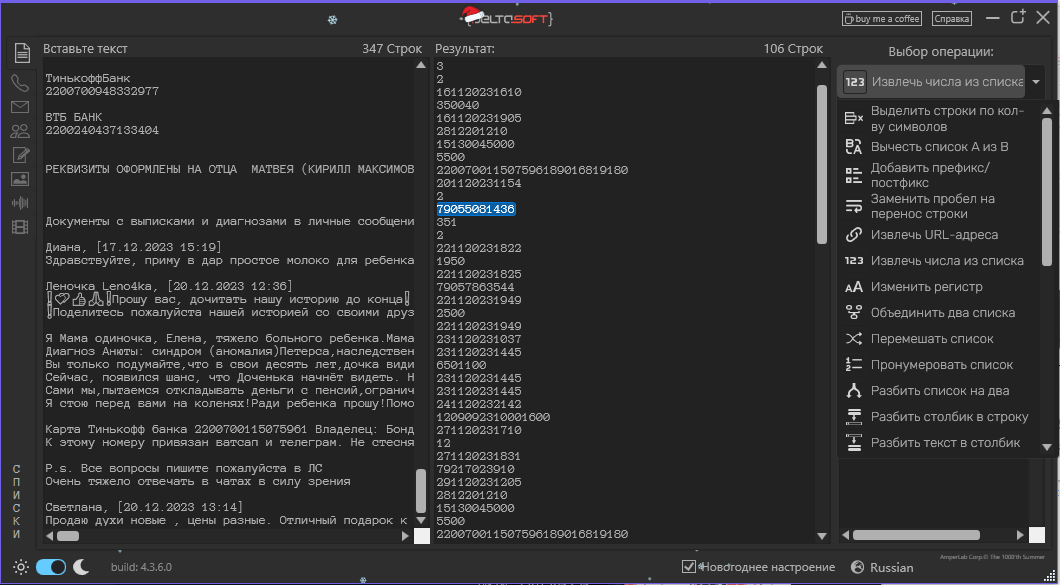
Task: Open the email envelope sidebar section
Action: (20, 108)
